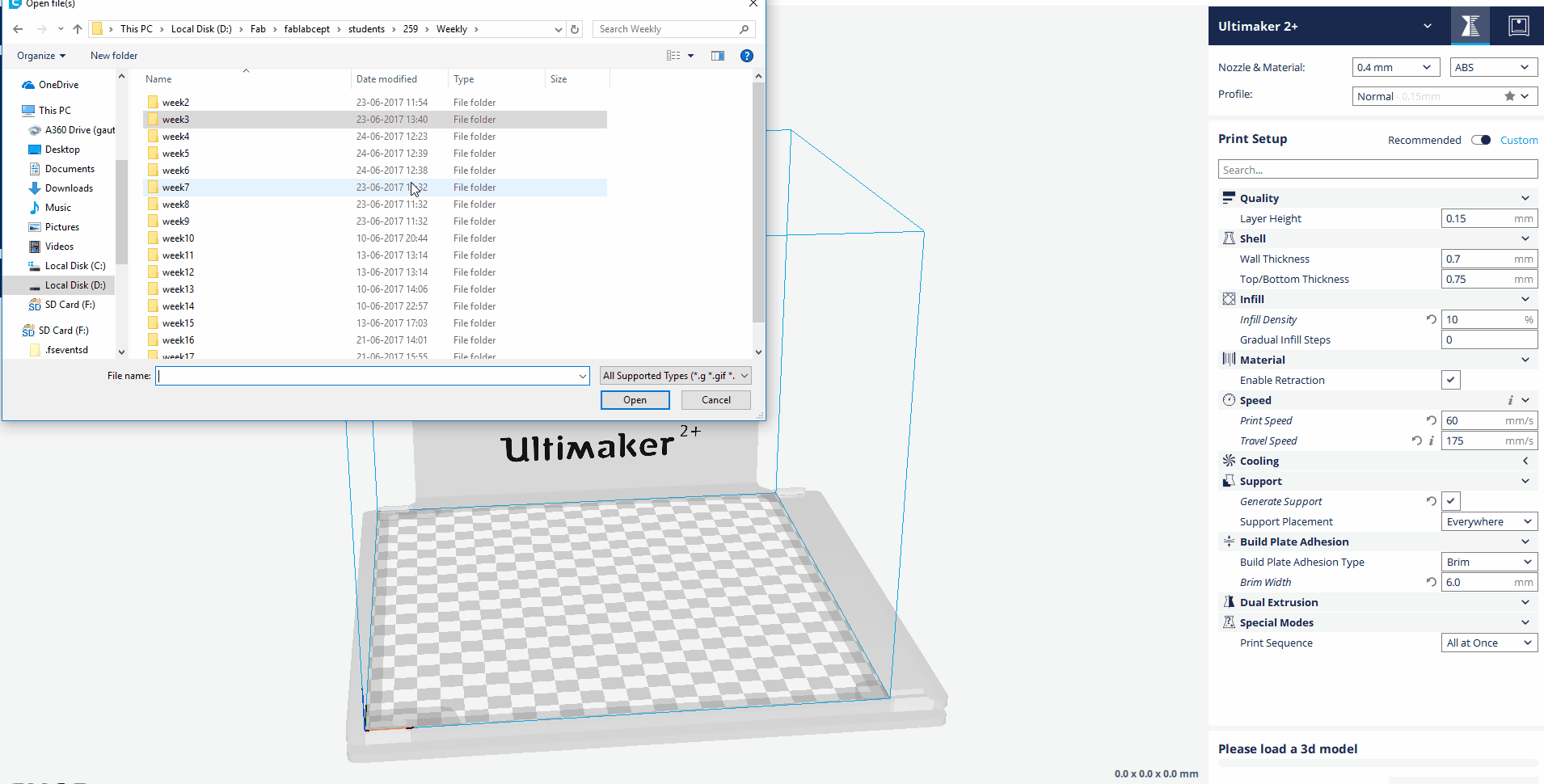The width and height of the screenshot is (1544, 784).
Task: Go back in the file dialog
Action: click(x=18, y=29)
